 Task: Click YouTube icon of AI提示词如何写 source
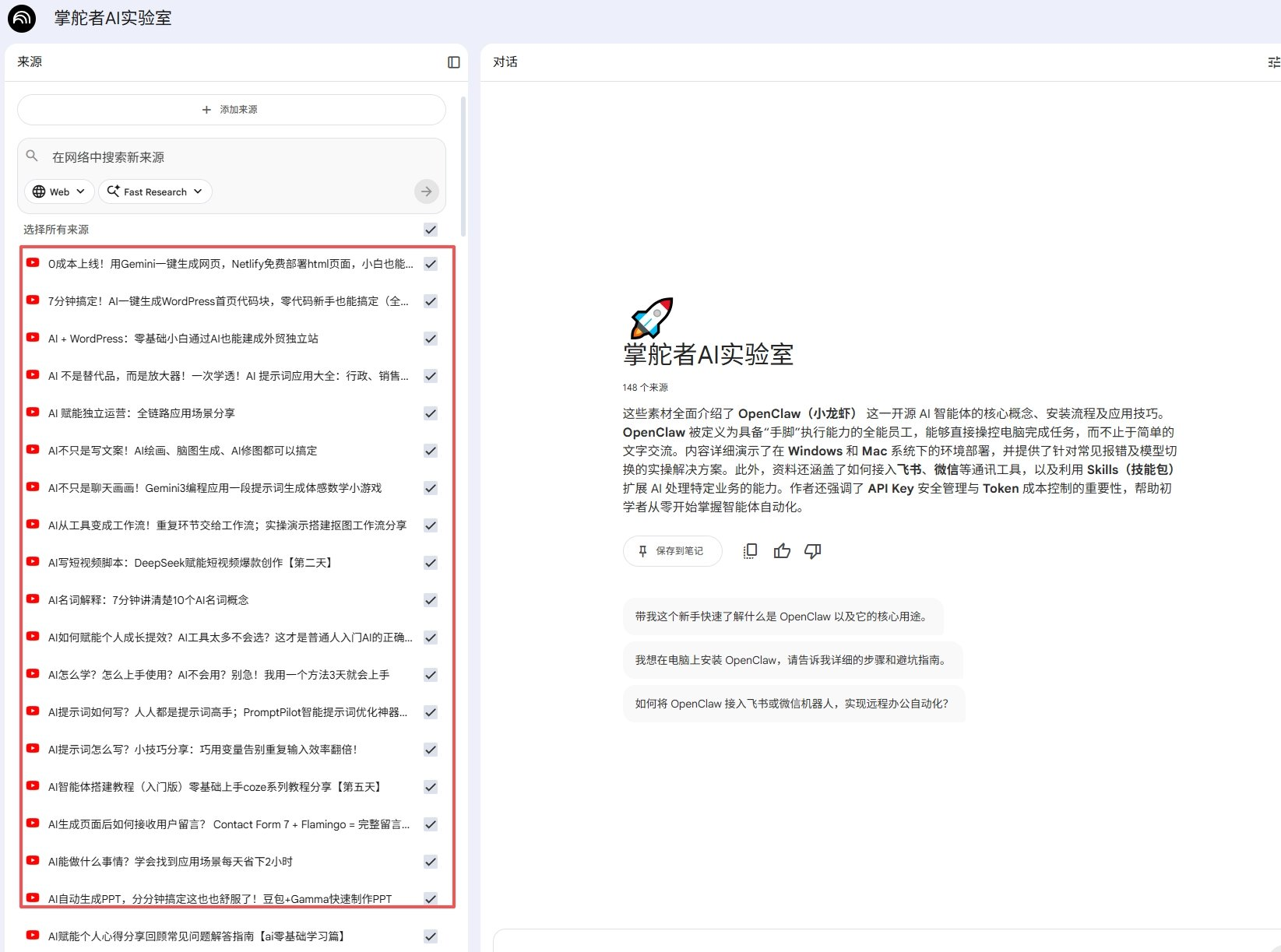click(x=33, y=711)
